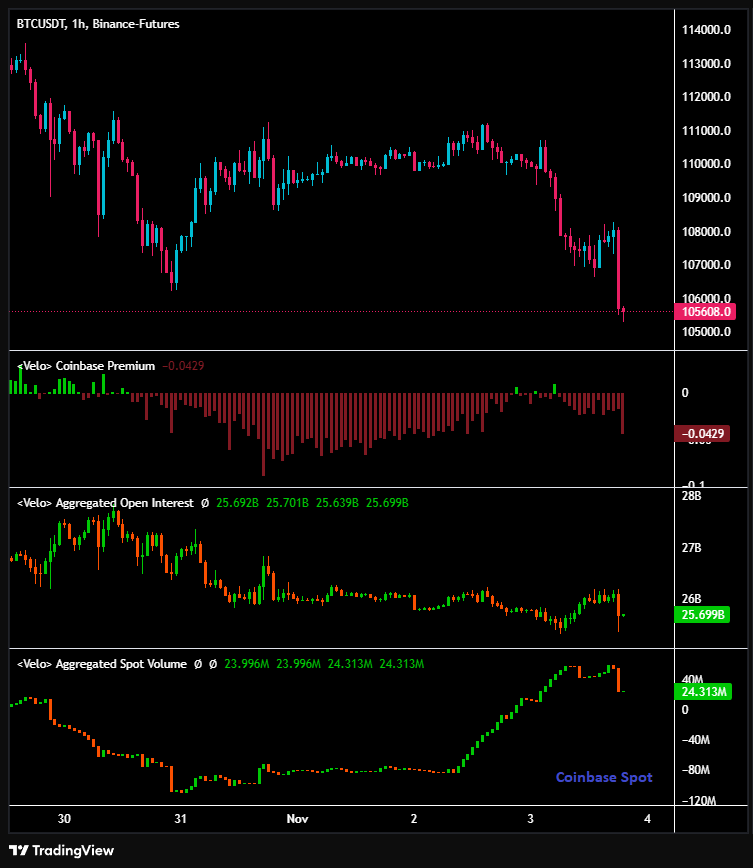Click the -0.0429 Coinbase Premium axis label
The height and width of the screenshot is (868, 753).
704,434
